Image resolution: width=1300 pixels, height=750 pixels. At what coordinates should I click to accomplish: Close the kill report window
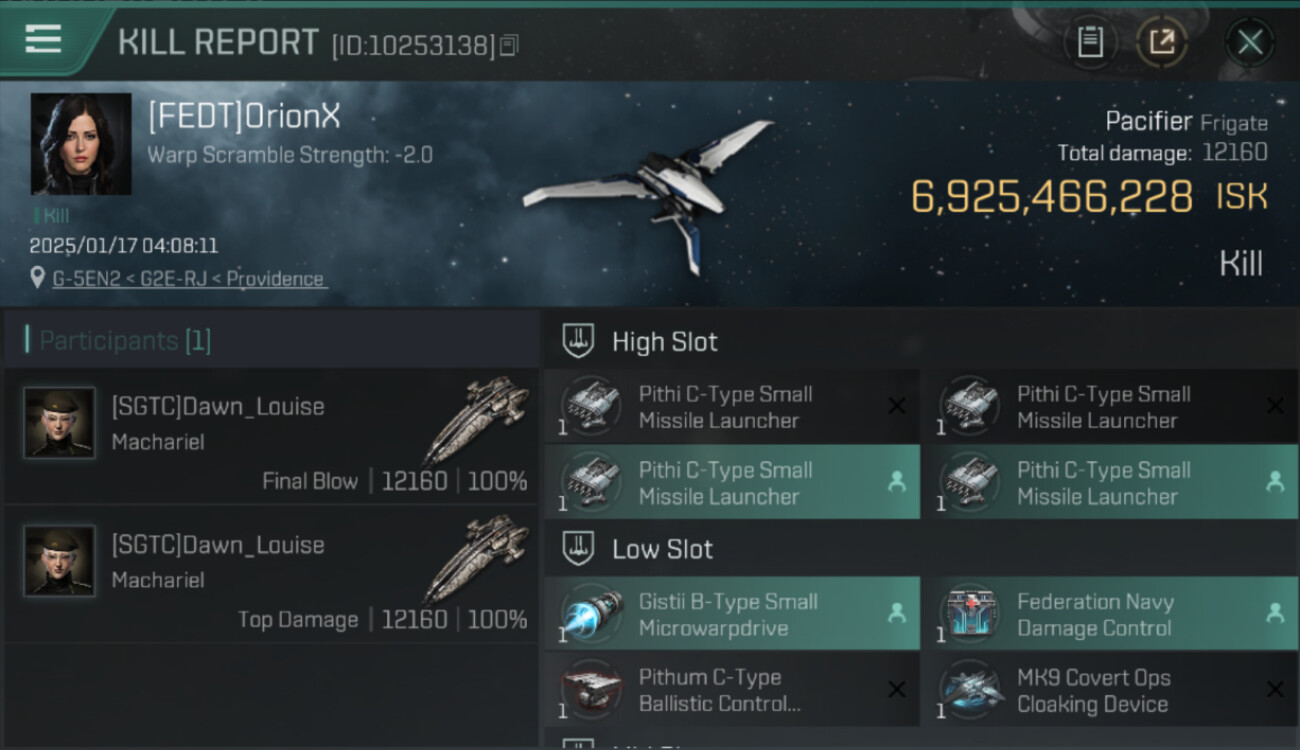point(1250,43)
